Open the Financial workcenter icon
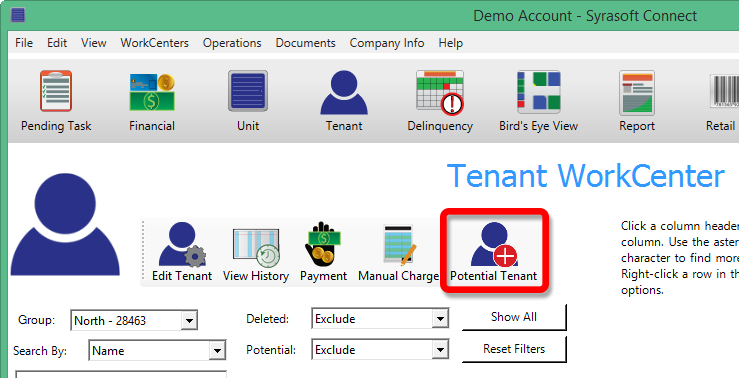This screenshot has width=739, height=378. 152,92
